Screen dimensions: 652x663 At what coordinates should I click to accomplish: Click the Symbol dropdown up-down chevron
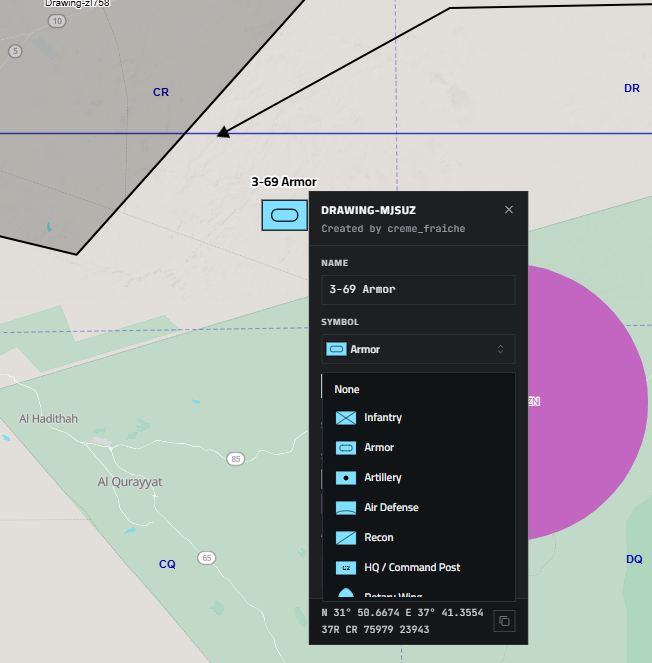click(x=500, y=349)
